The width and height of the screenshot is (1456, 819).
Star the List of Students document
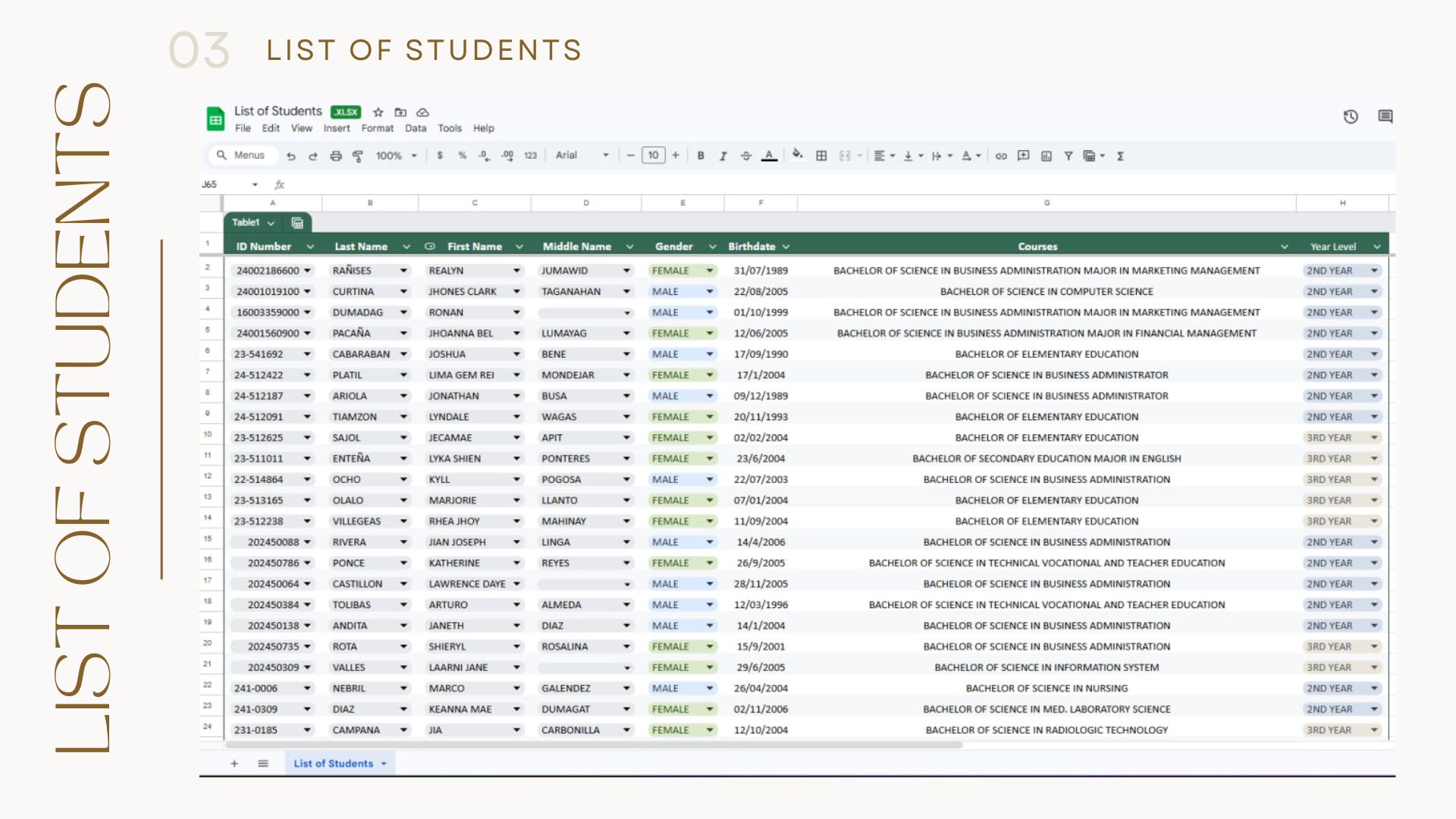pyautogui.click(x=378, y=112)
